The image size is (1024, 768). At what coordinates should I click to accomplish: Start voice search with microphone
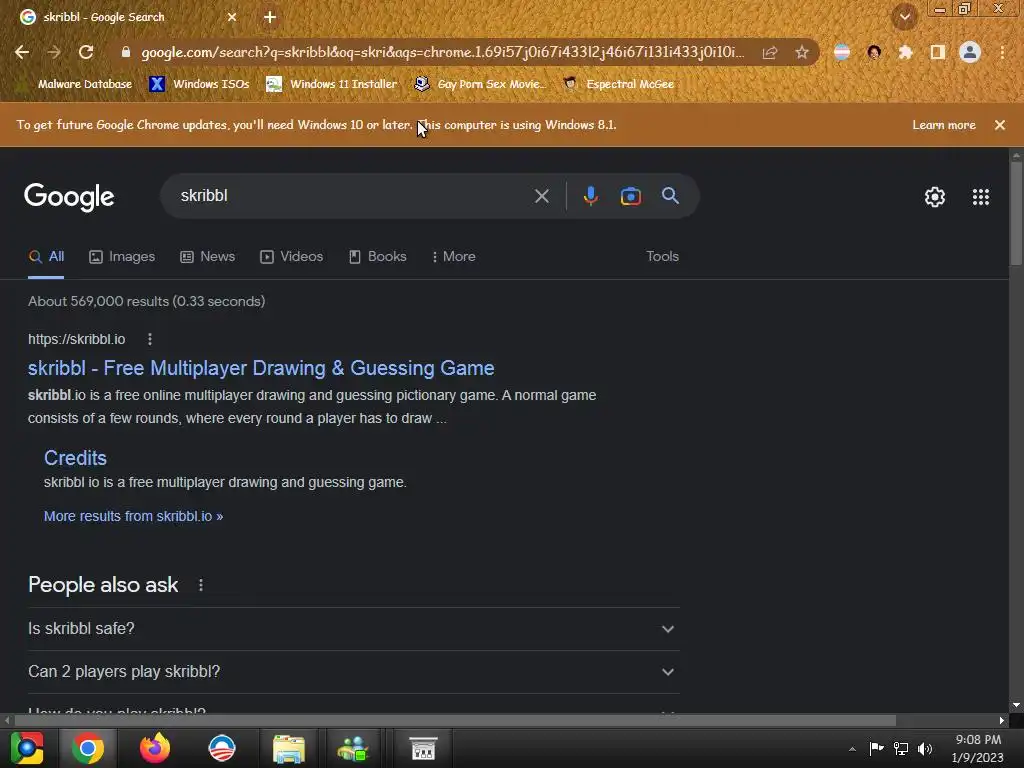coord(590,196)
